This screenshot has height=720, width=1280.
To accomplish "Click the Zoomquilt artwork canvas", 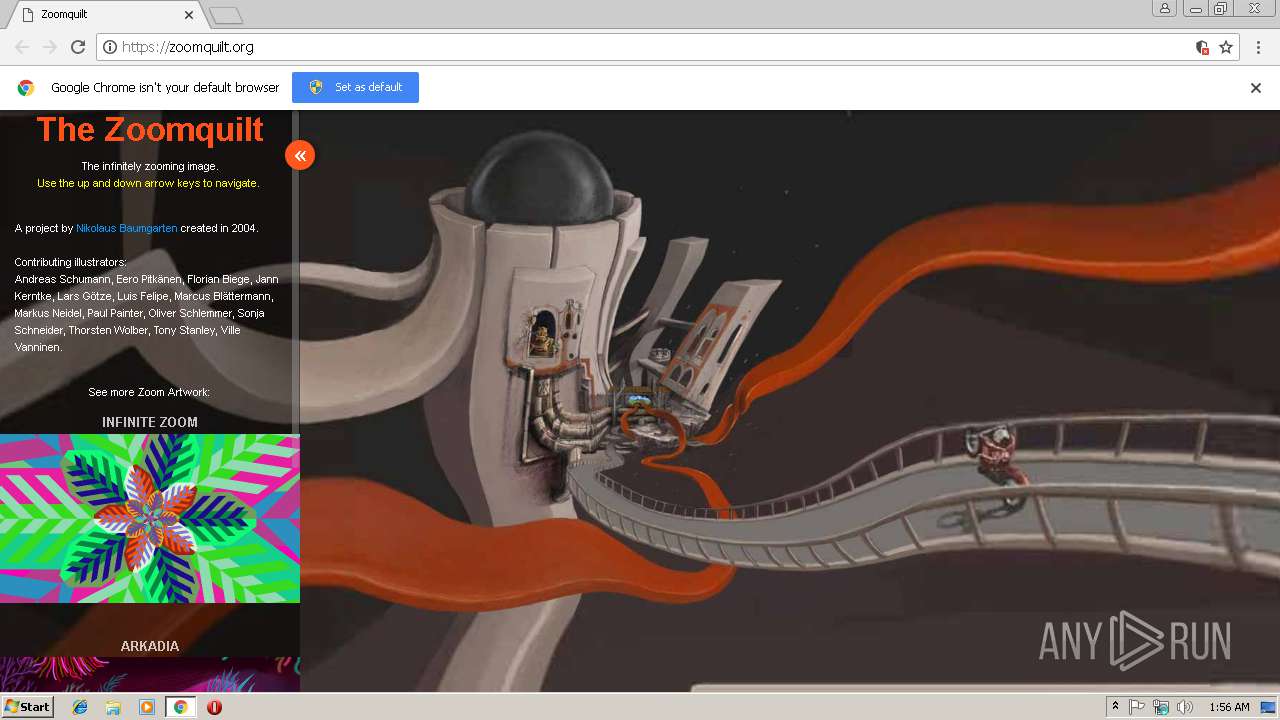I will [x=790, y=400].
